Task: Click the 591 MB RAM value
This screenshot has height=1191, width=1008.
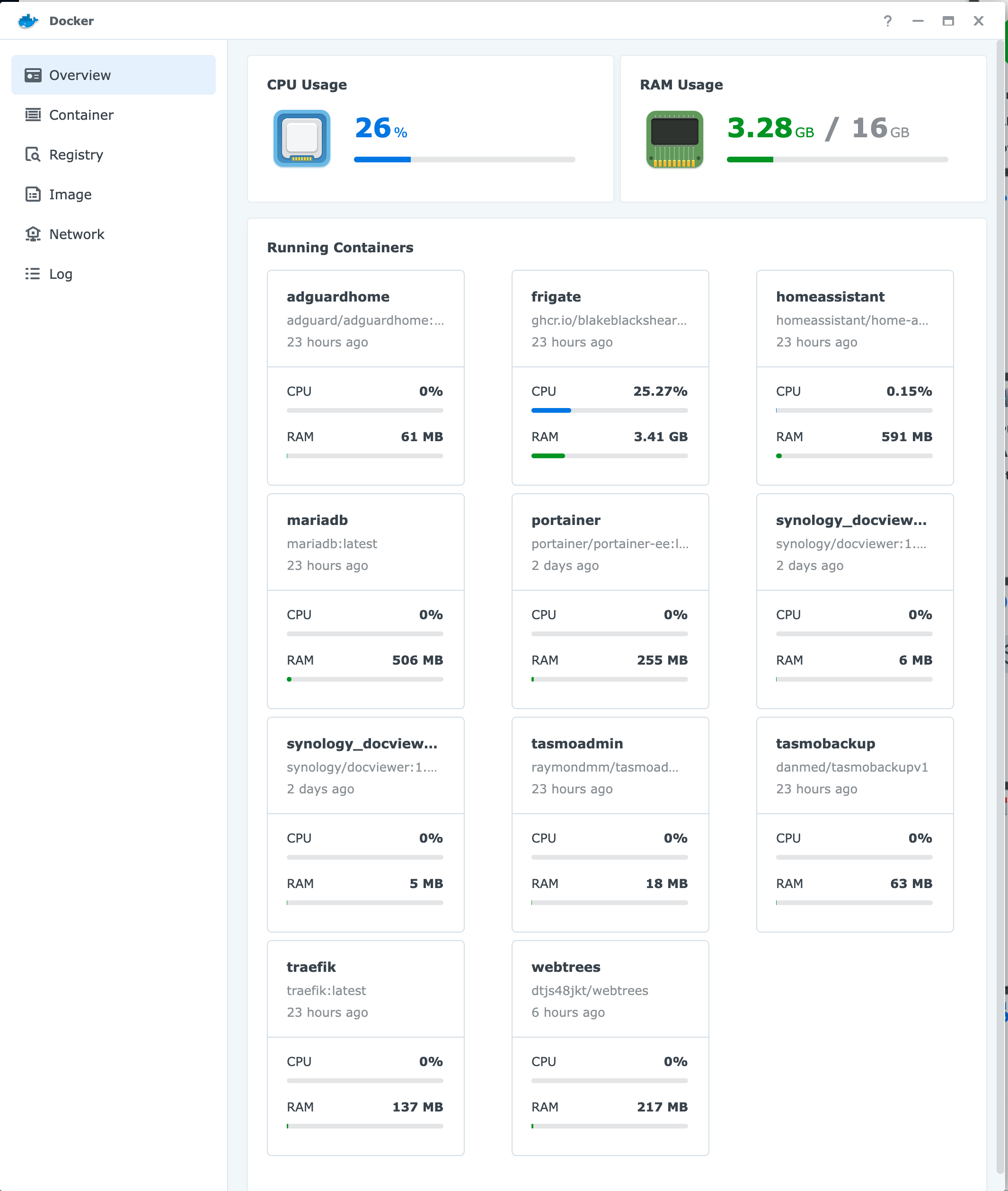Action: point(907,436)
